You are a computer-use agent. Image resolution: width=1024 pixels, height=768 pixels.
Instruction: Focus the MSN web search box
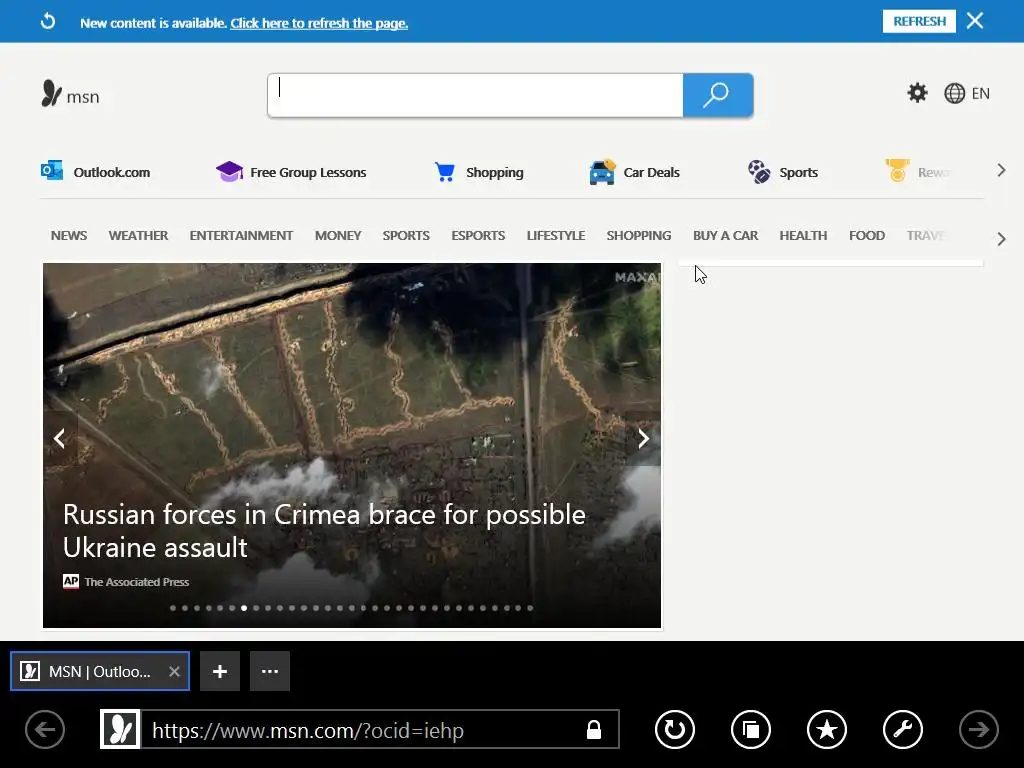pos(475,95)
